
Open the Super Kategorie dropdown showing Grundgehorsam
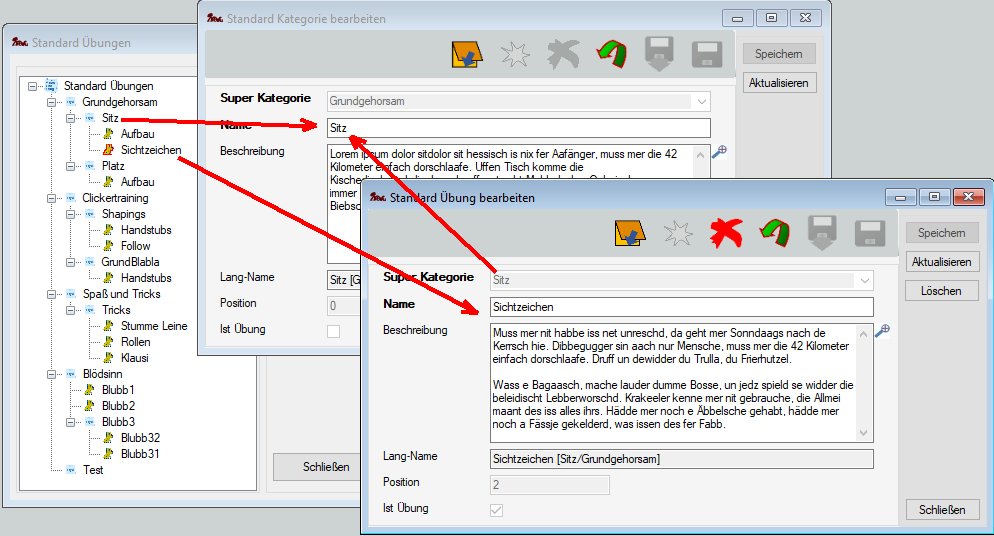click(702, 101)
